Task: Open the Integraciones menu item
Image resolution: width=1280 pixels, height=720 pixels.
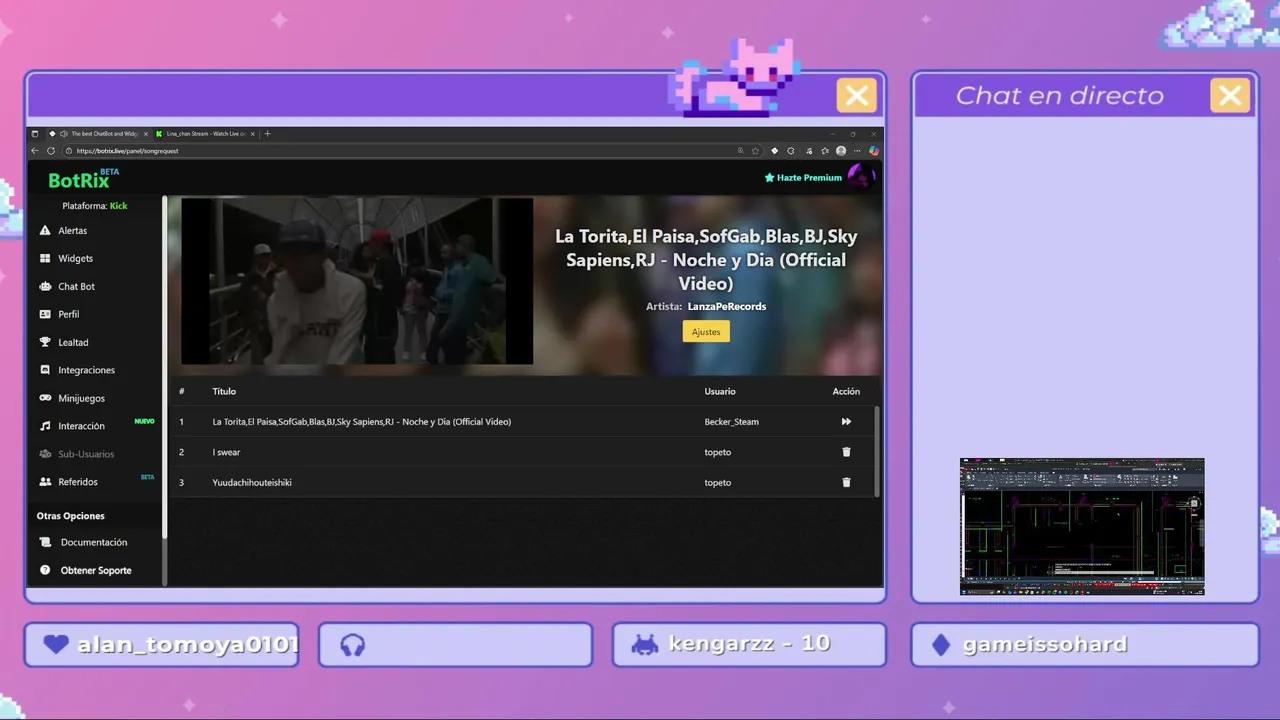Action: pyautogui.click(x=86, y=370)
